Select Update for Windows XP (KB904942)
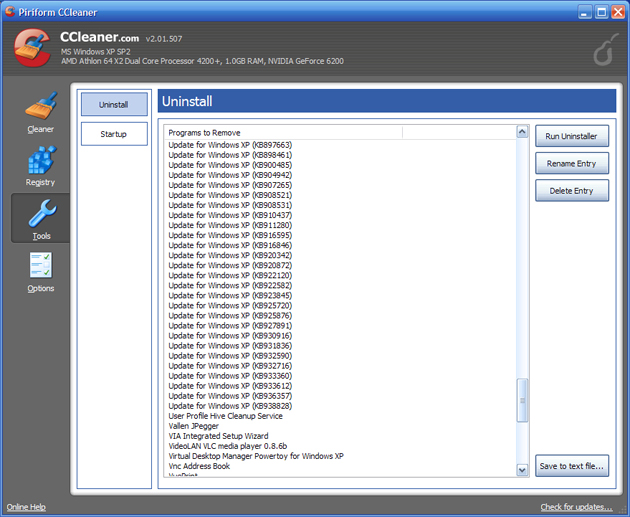Image resolution: width=630 pixels, height=517 pixels. tap(230, 175)
